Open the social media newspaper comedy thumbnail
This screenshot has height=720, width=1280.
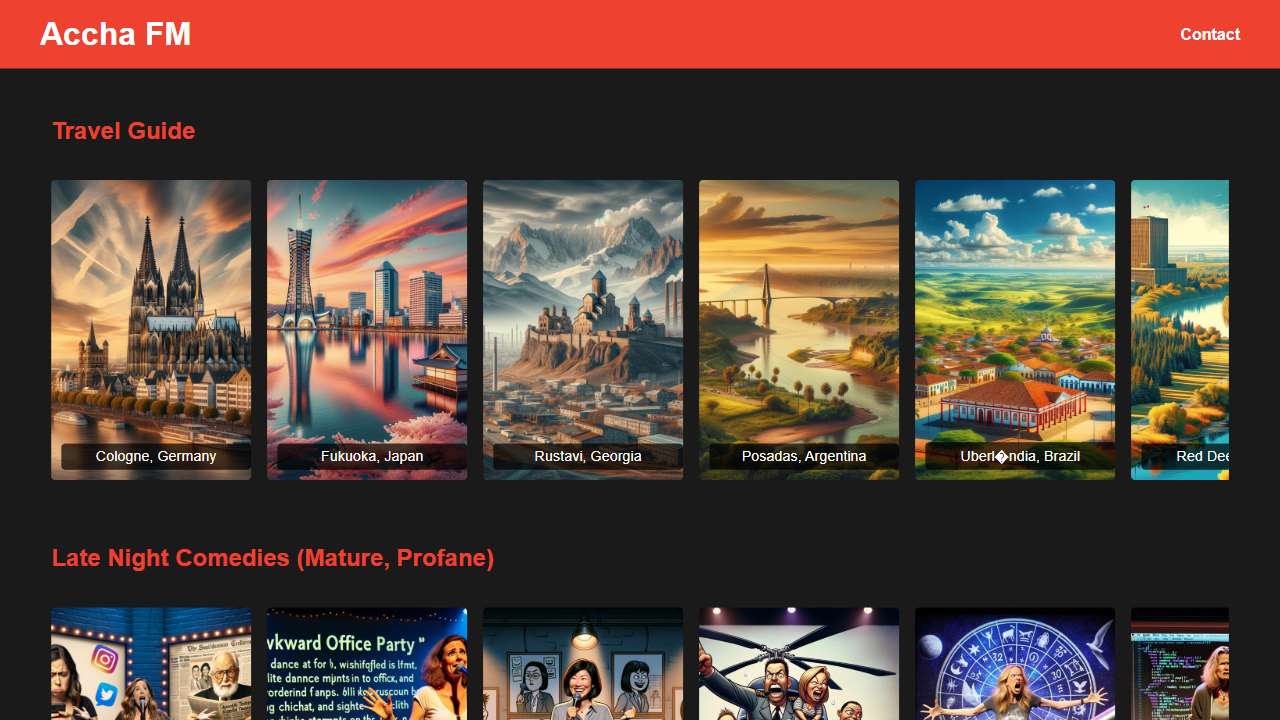(151, 664)
